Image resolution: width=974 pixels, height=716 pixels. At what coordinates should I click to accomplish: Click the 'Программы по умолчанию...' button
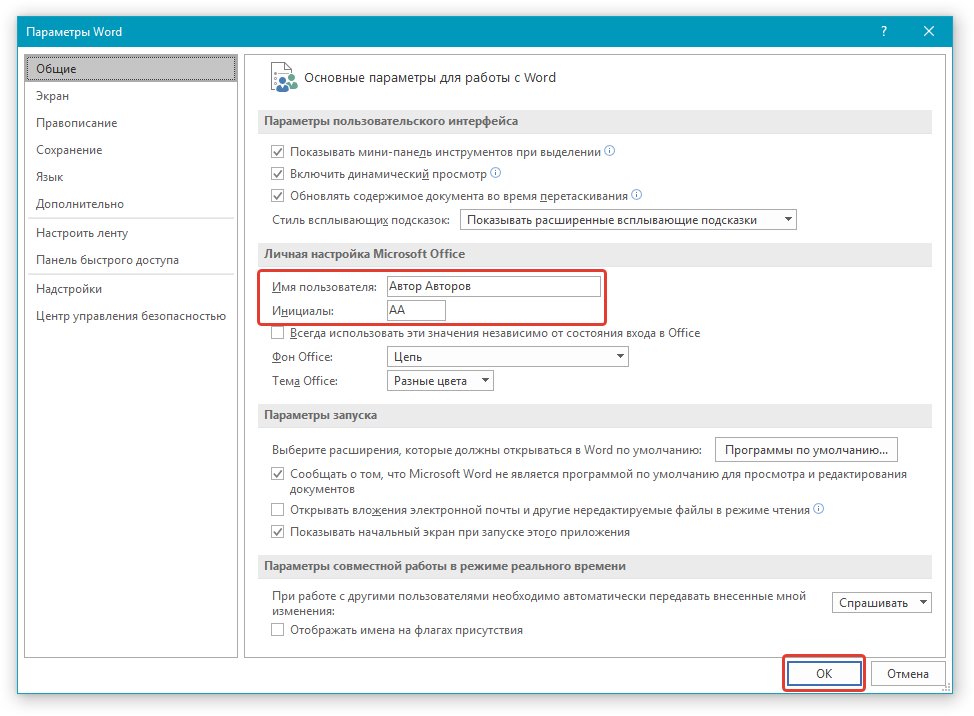(806, 450)
